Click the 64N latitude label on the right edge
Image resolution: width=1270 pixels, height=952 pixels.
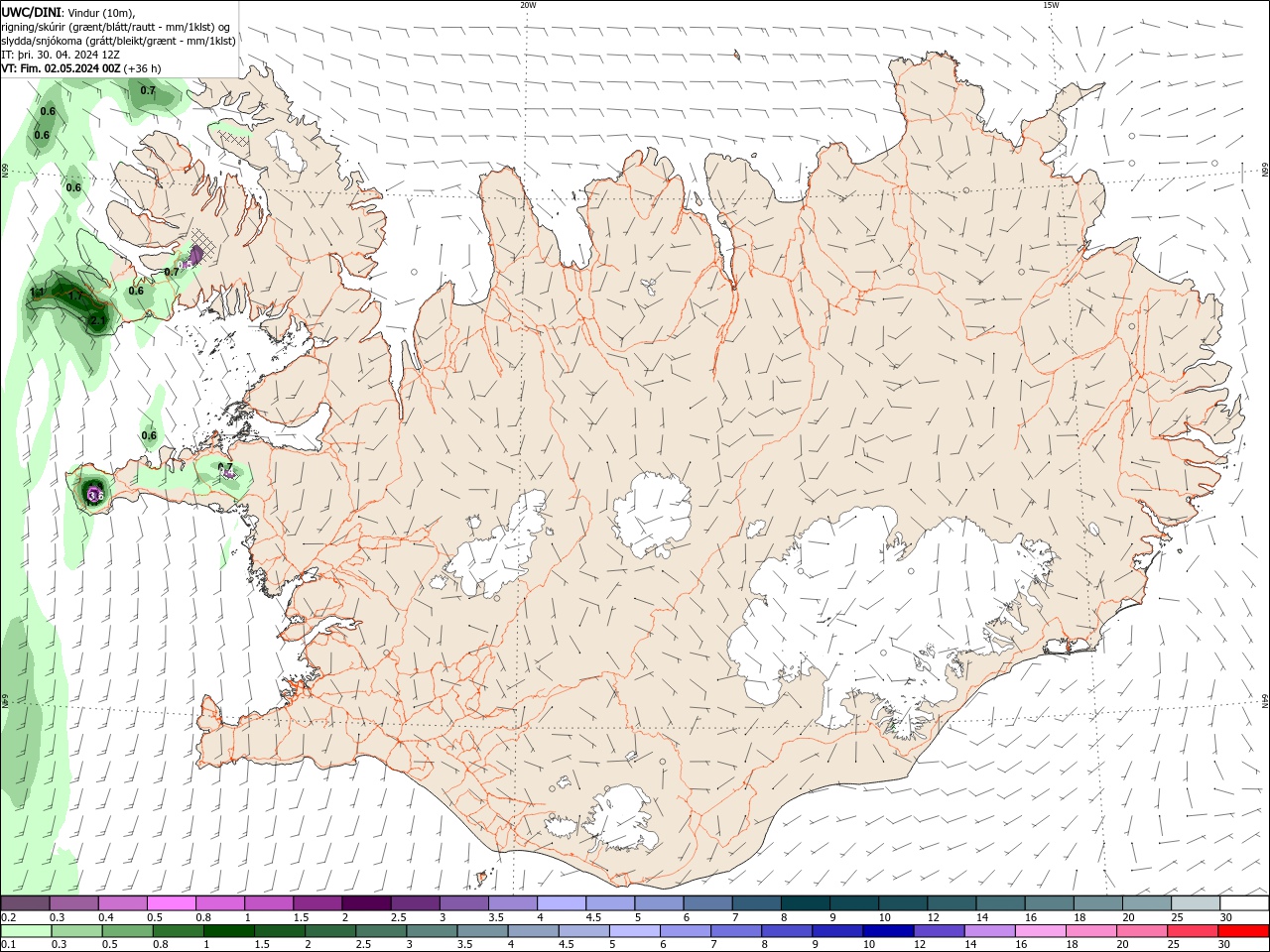pyautogui.click(x=1265, y=701)
